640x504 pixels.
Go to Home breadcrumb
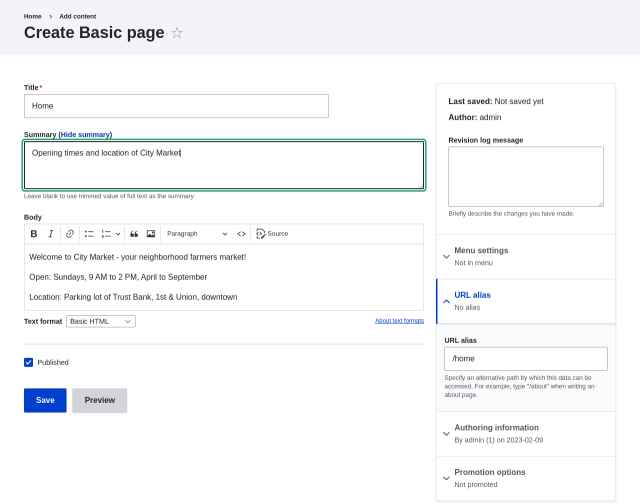click(x=33, y=16)
